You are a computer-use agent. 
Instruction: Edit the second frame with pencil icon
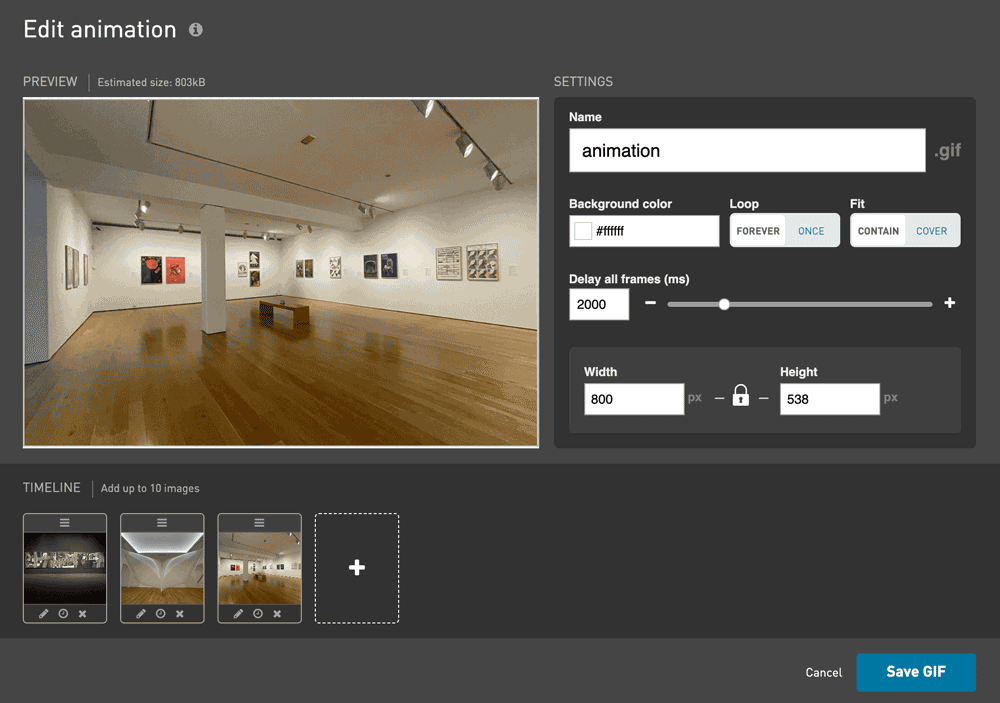click(x=141, y=614)
